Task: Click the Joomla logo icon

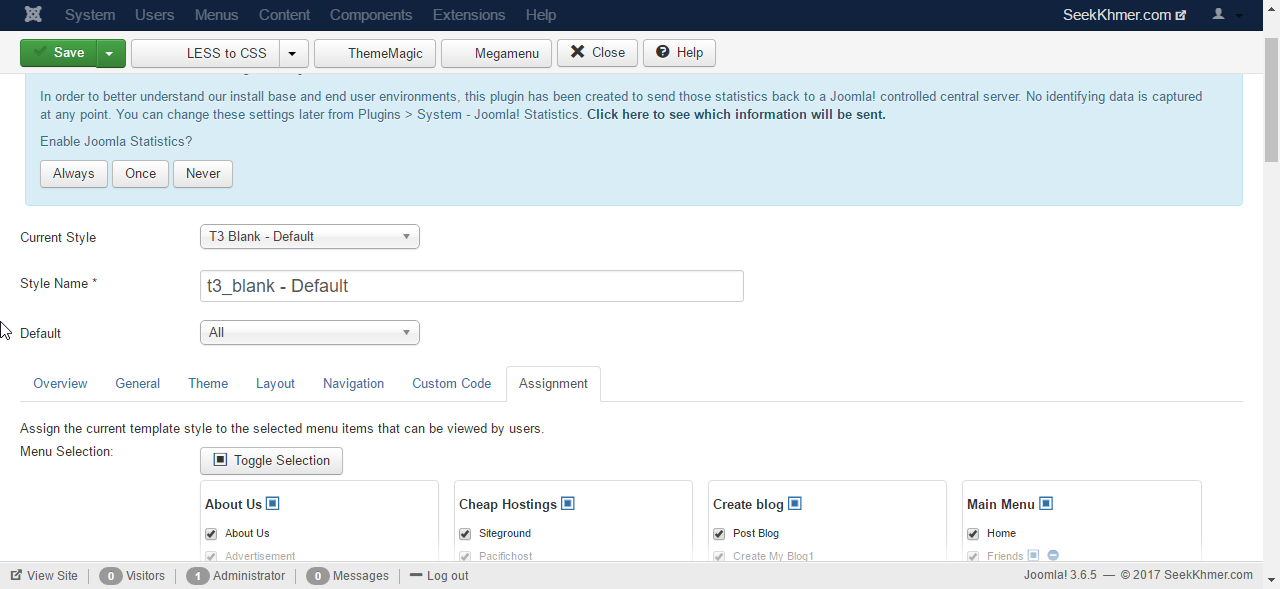Action: [34, 15]
